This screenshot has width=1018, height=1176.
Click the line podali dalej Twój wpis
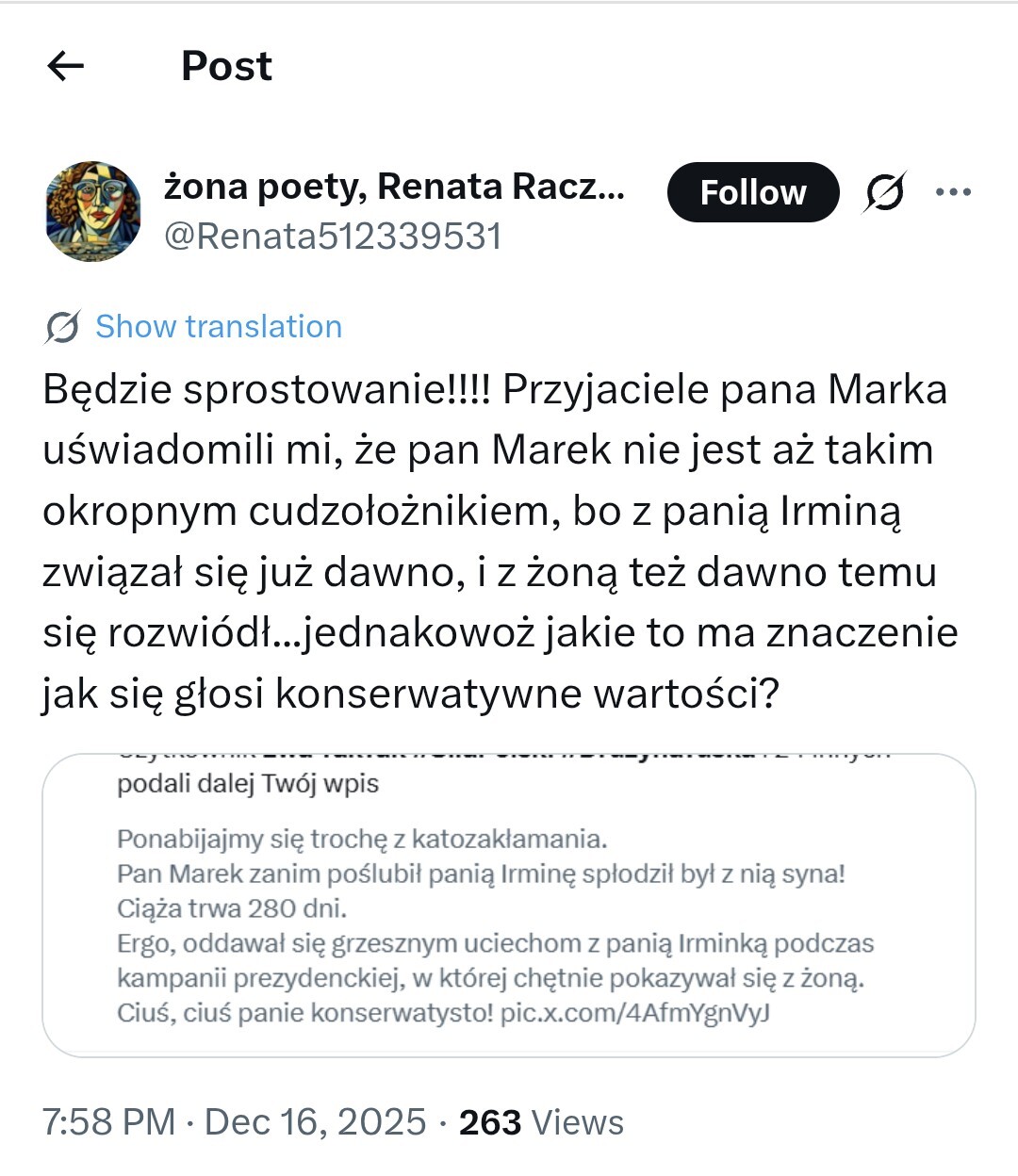tap(248, 784)
